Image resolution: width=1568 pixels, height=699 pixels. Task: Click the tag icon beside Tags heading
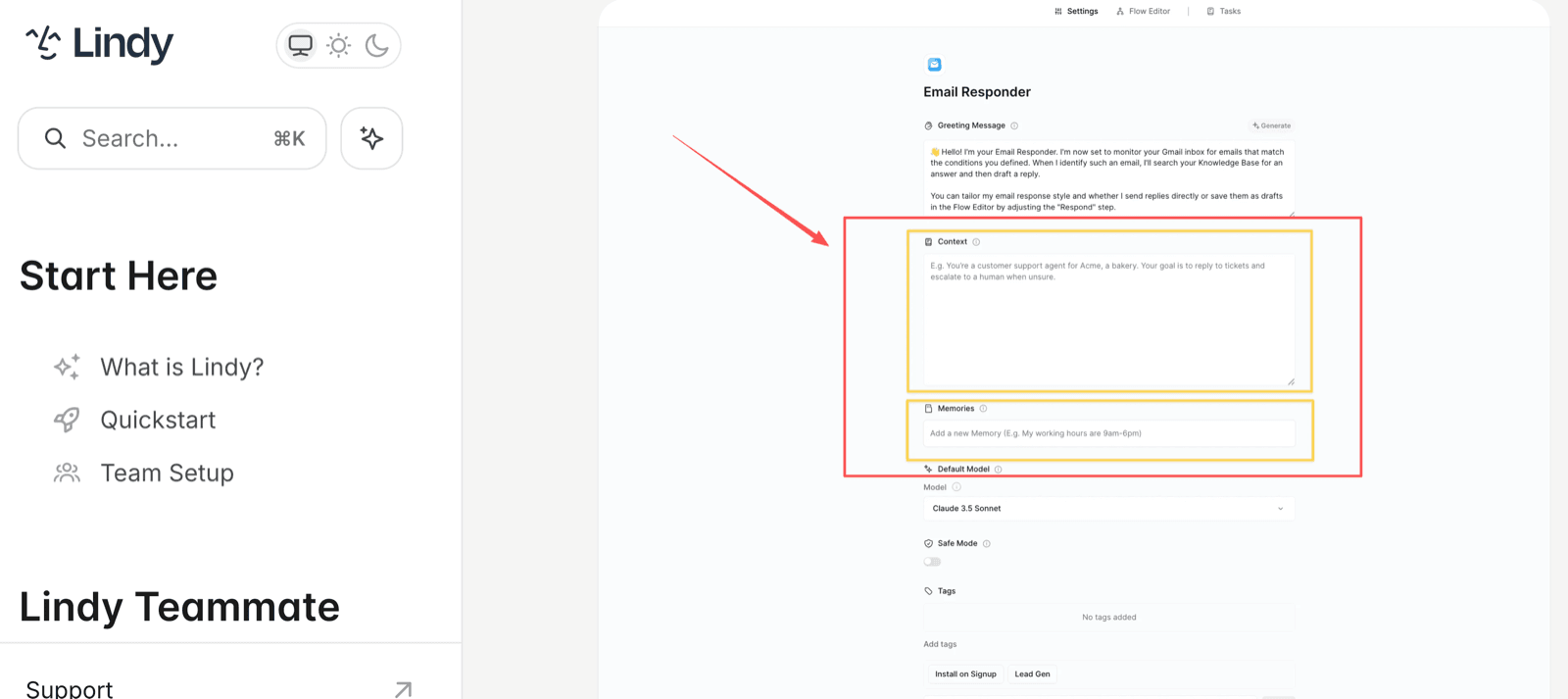click(928, 591)
